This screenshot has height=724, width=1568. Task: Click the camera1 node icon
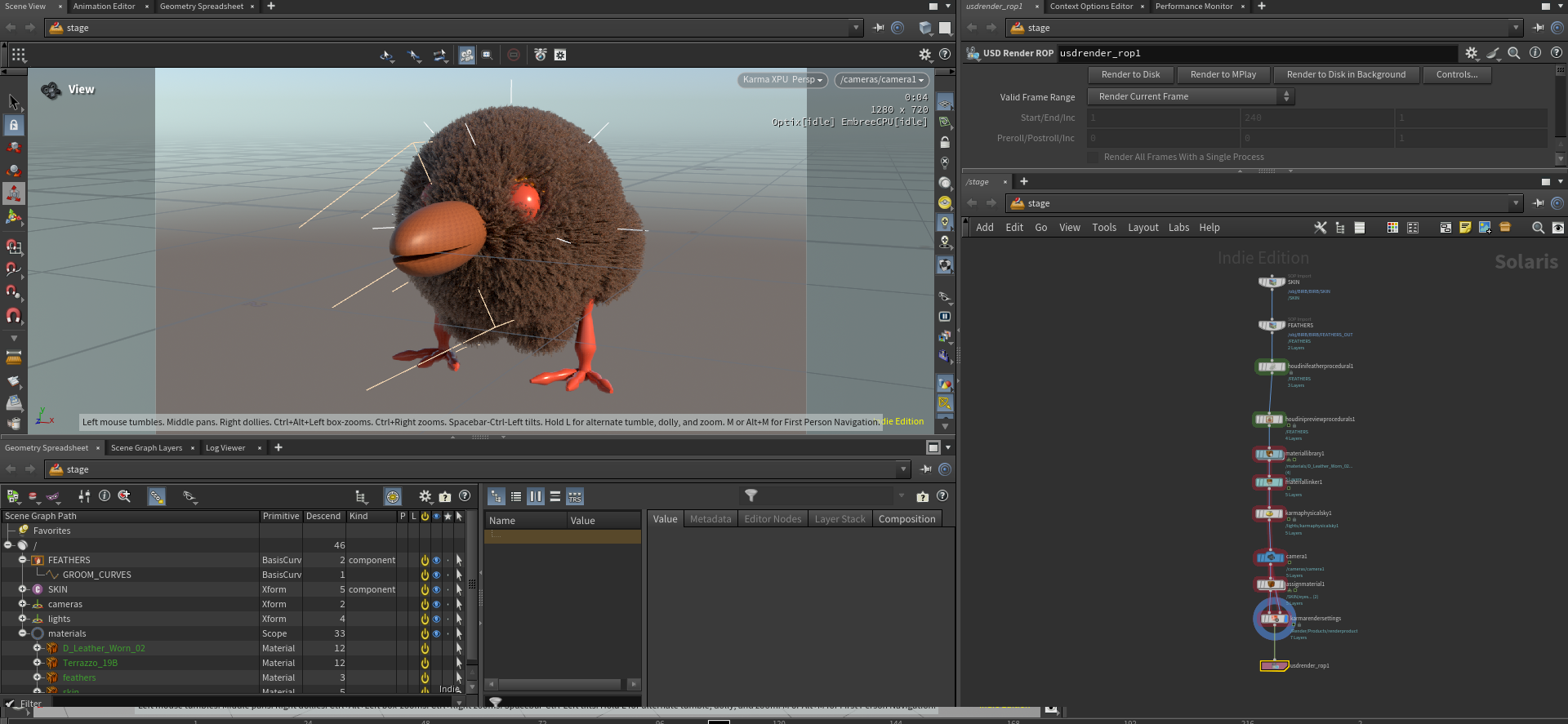[1270, 557]
